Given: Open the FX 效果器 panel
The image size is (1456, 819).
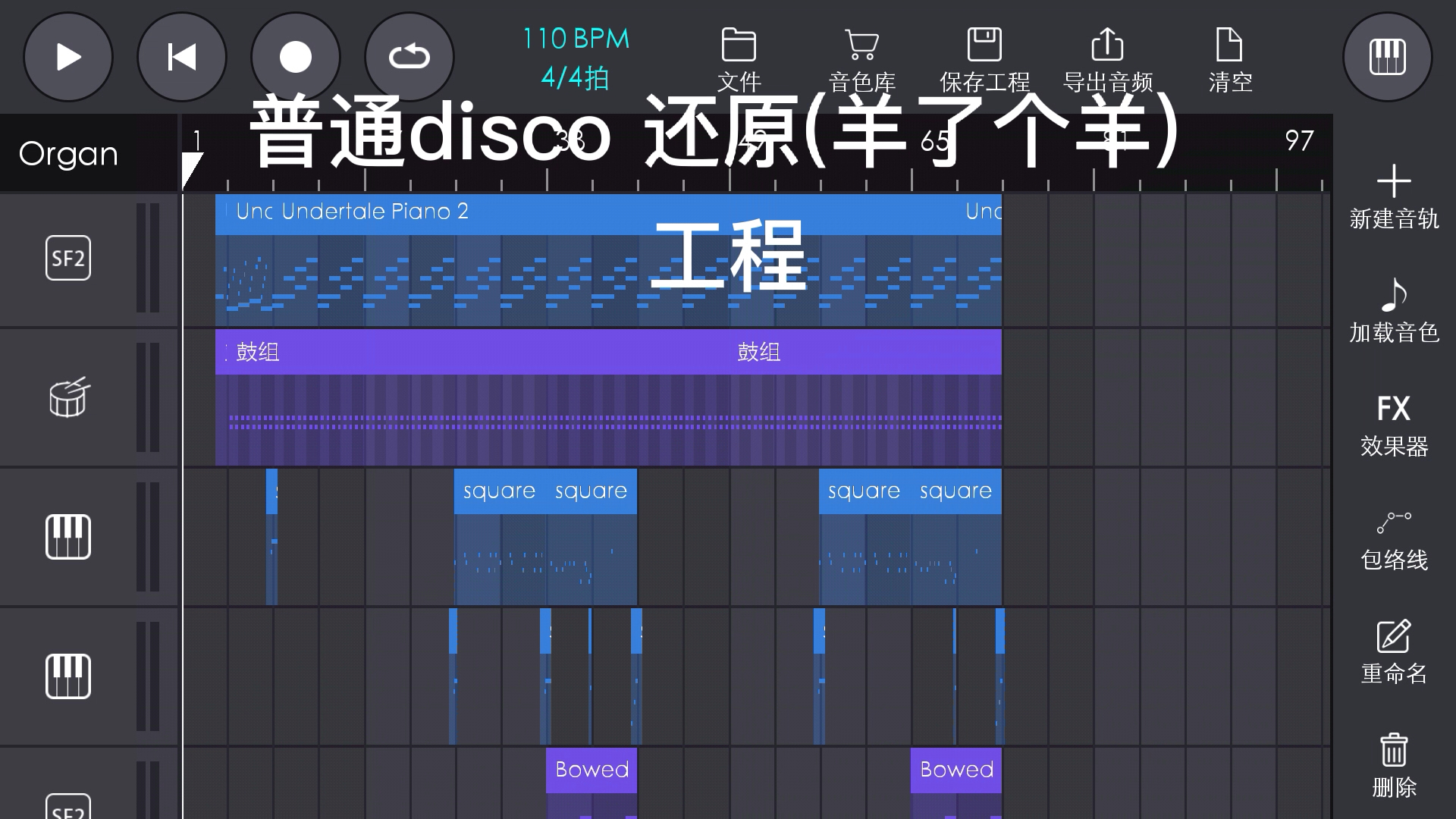Looking at the screenshot, I should click(x=1394, y=425).
